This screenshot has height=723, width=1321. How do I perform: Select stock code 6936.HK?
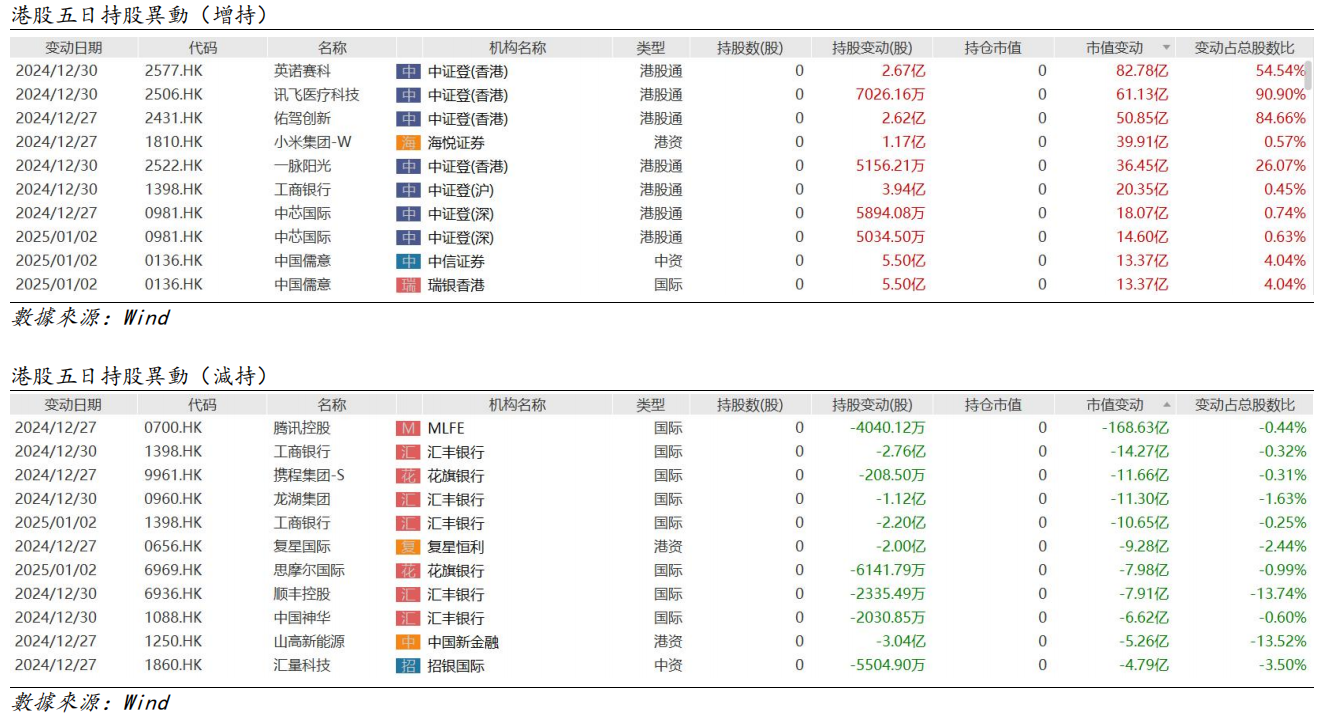coord(173,594)
